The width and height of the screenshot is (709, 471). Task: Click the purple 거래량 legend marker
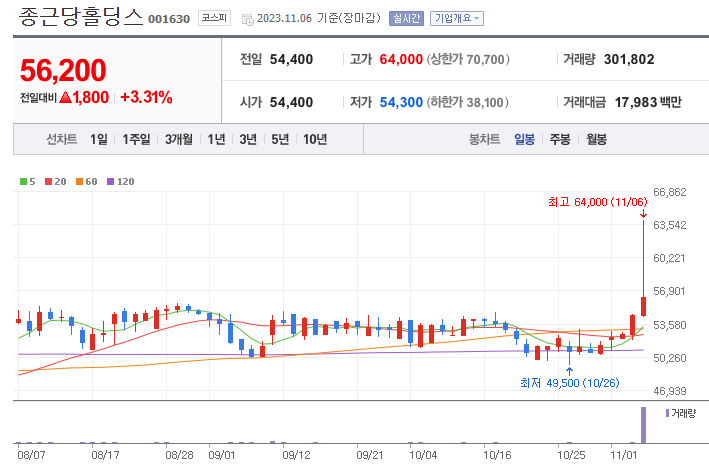coord(667,413)
